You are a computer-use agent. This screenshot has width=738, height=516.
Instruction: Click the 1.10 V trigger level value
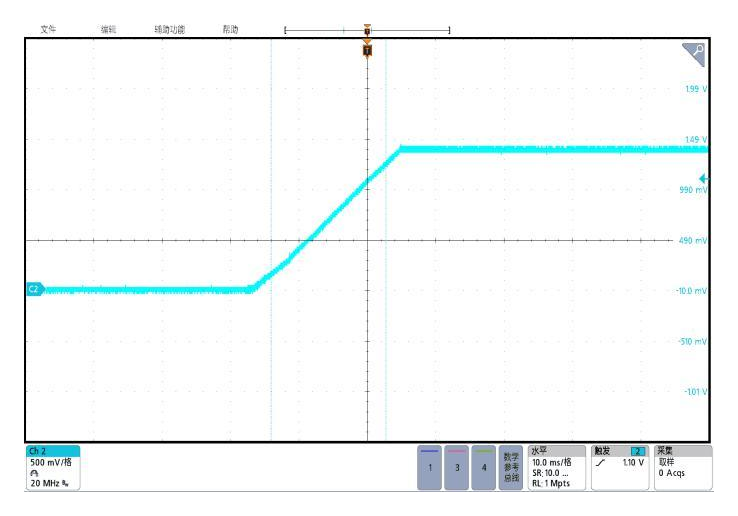[x=633, y=463]
